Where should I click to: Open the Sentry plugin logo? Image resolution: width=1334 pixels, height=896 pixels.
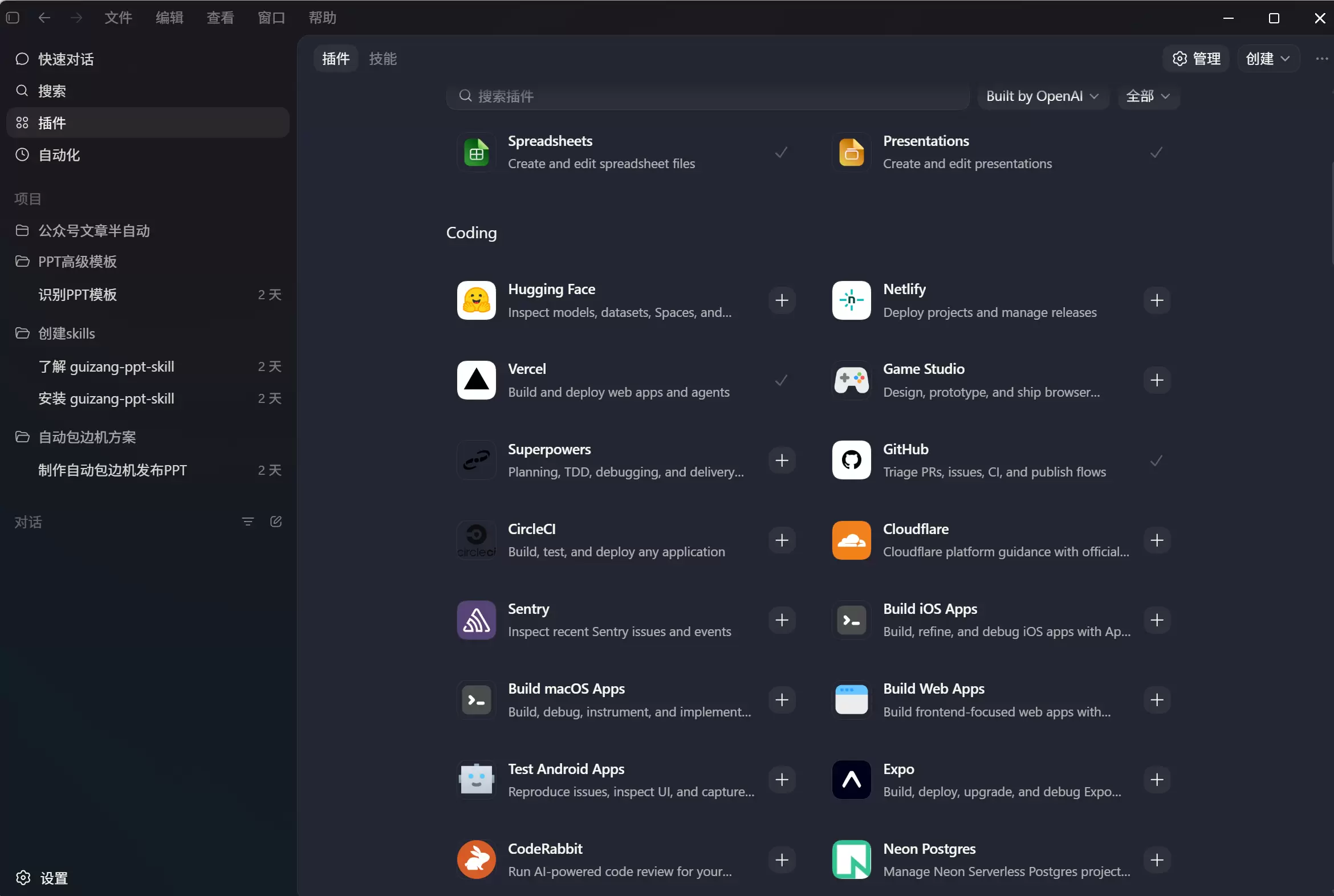[476, 621]
